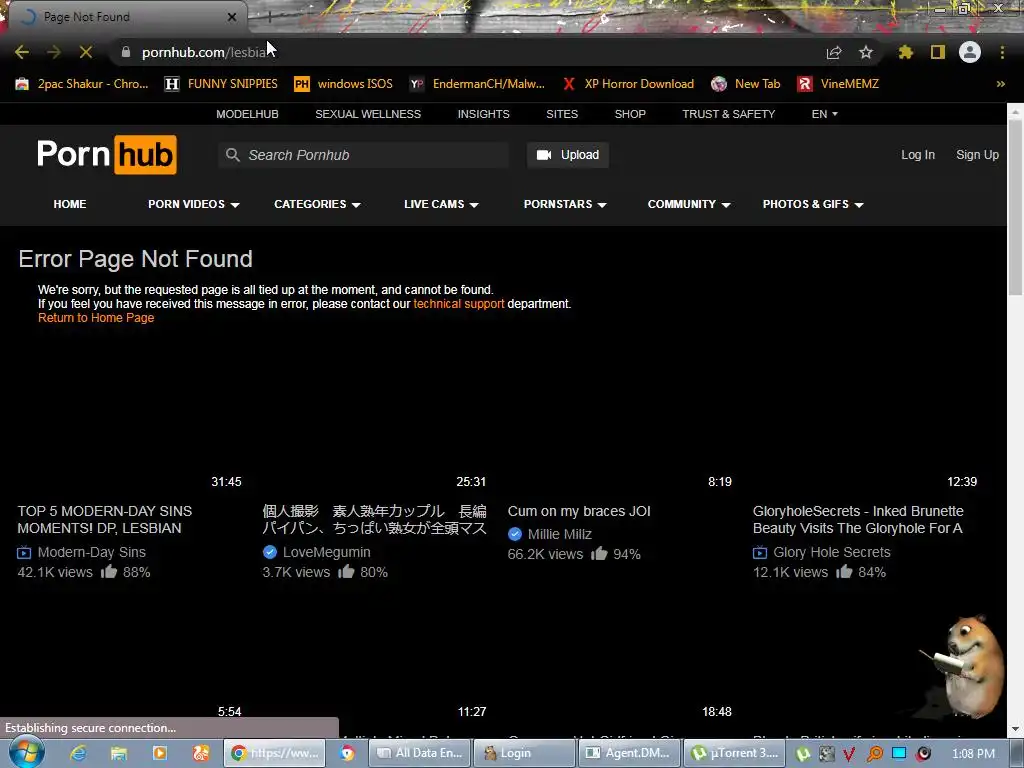Switch to the µTorrent taskbar window

[734, 753]
